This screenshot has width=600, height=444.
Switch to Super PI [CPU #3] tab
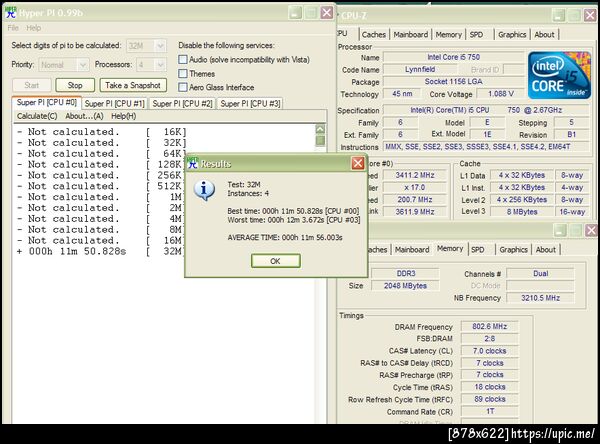pos(250,103)
